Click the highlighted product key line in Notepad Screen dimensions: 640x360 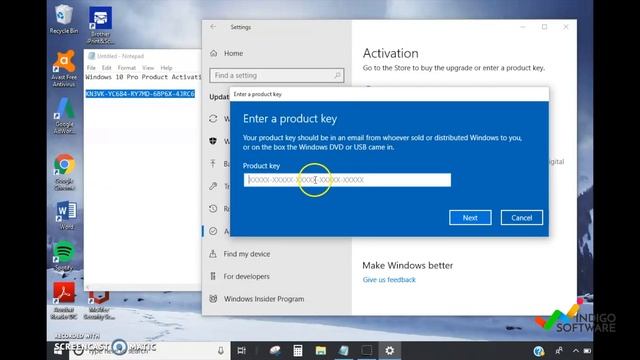point(140,94)
